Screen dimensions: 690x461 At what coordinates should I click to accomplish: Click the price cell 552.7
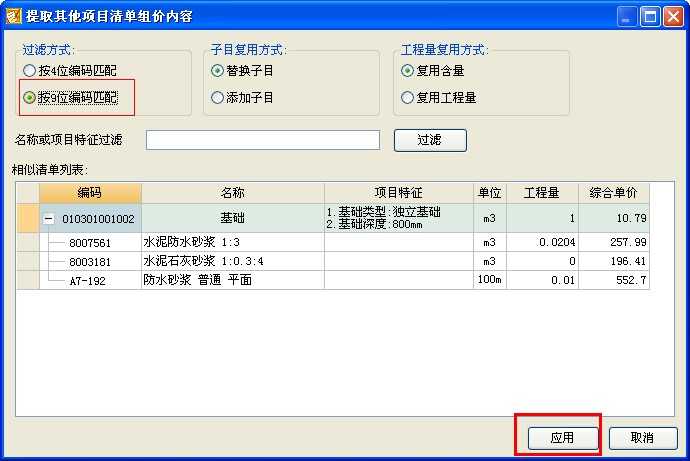click(x=614, y=280)
